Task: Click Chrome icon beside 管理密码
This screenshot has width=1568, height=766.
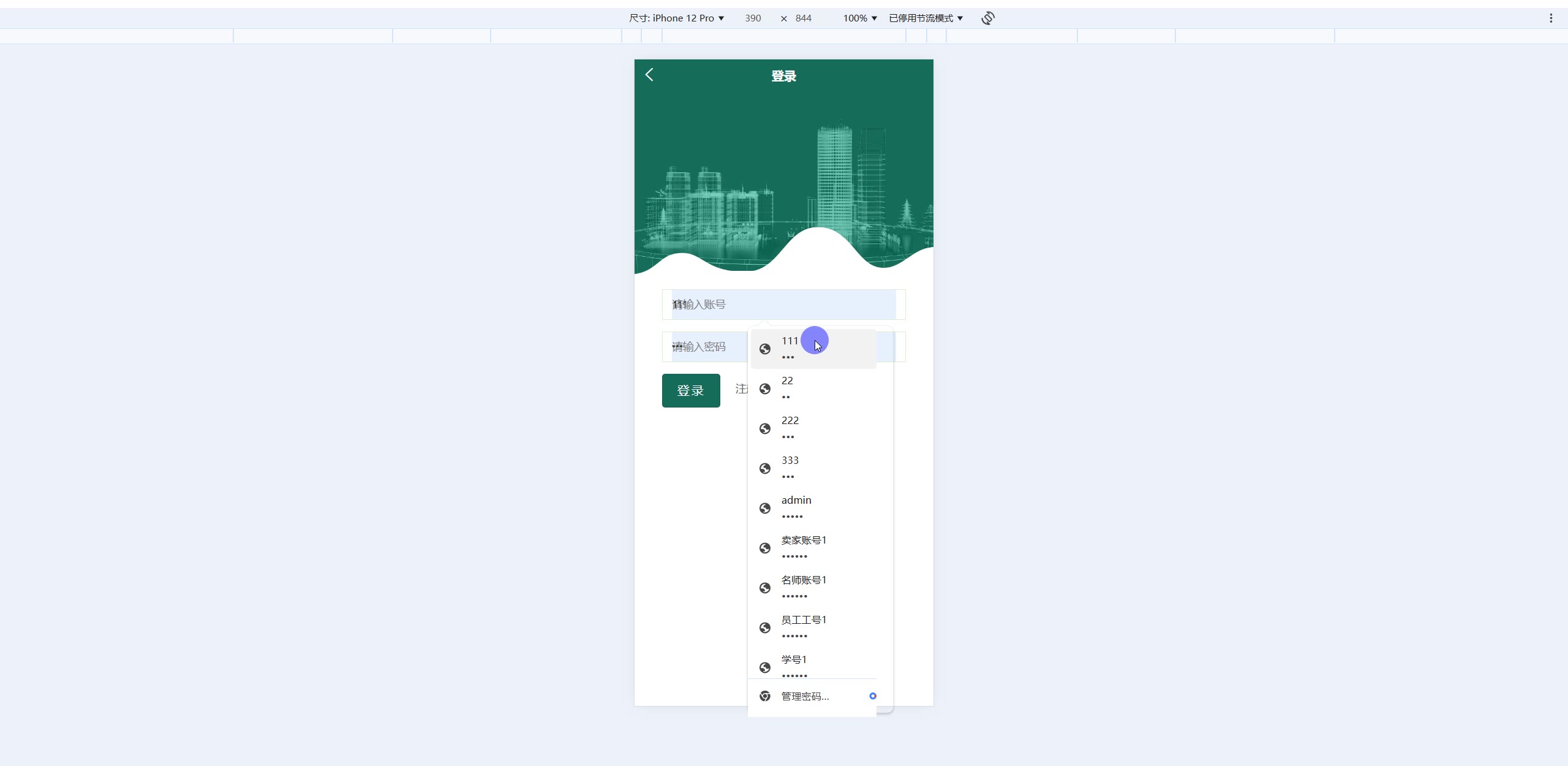Action: [765, 696]
